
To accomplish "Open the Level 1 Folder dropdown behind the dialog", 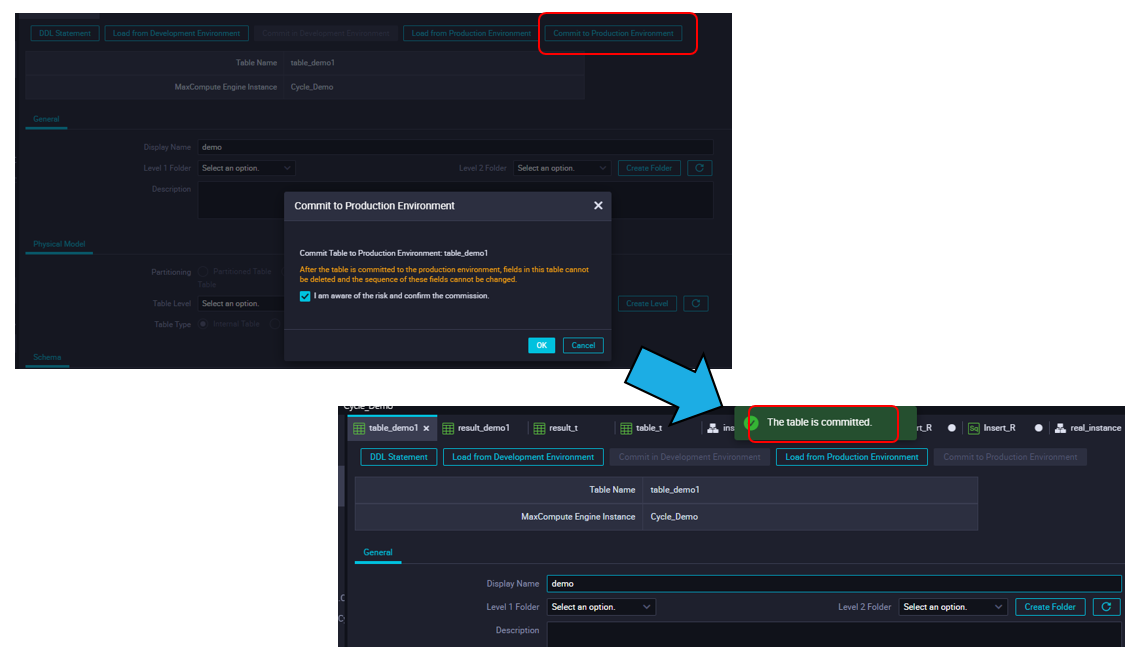I will click(246, 168).
